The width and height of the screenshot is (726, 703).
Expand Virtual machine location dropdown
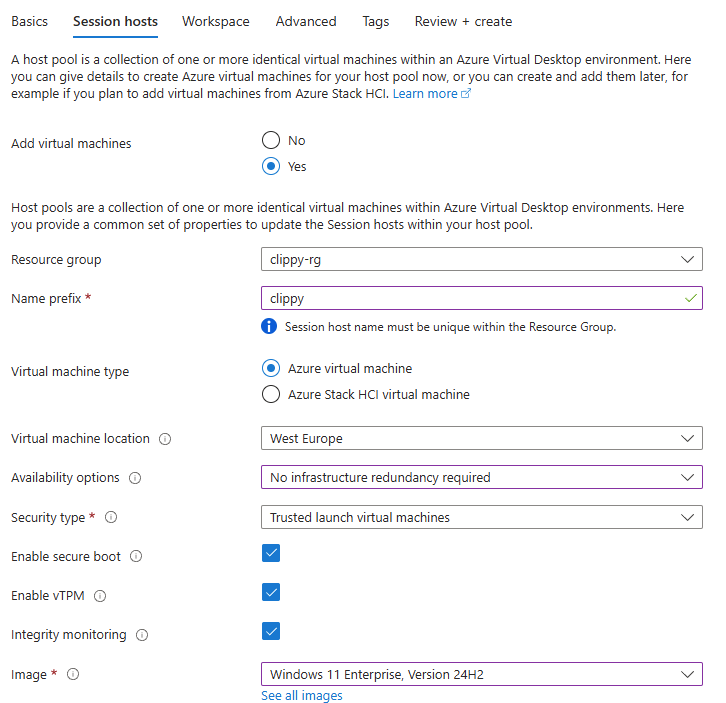click(482, 438)
